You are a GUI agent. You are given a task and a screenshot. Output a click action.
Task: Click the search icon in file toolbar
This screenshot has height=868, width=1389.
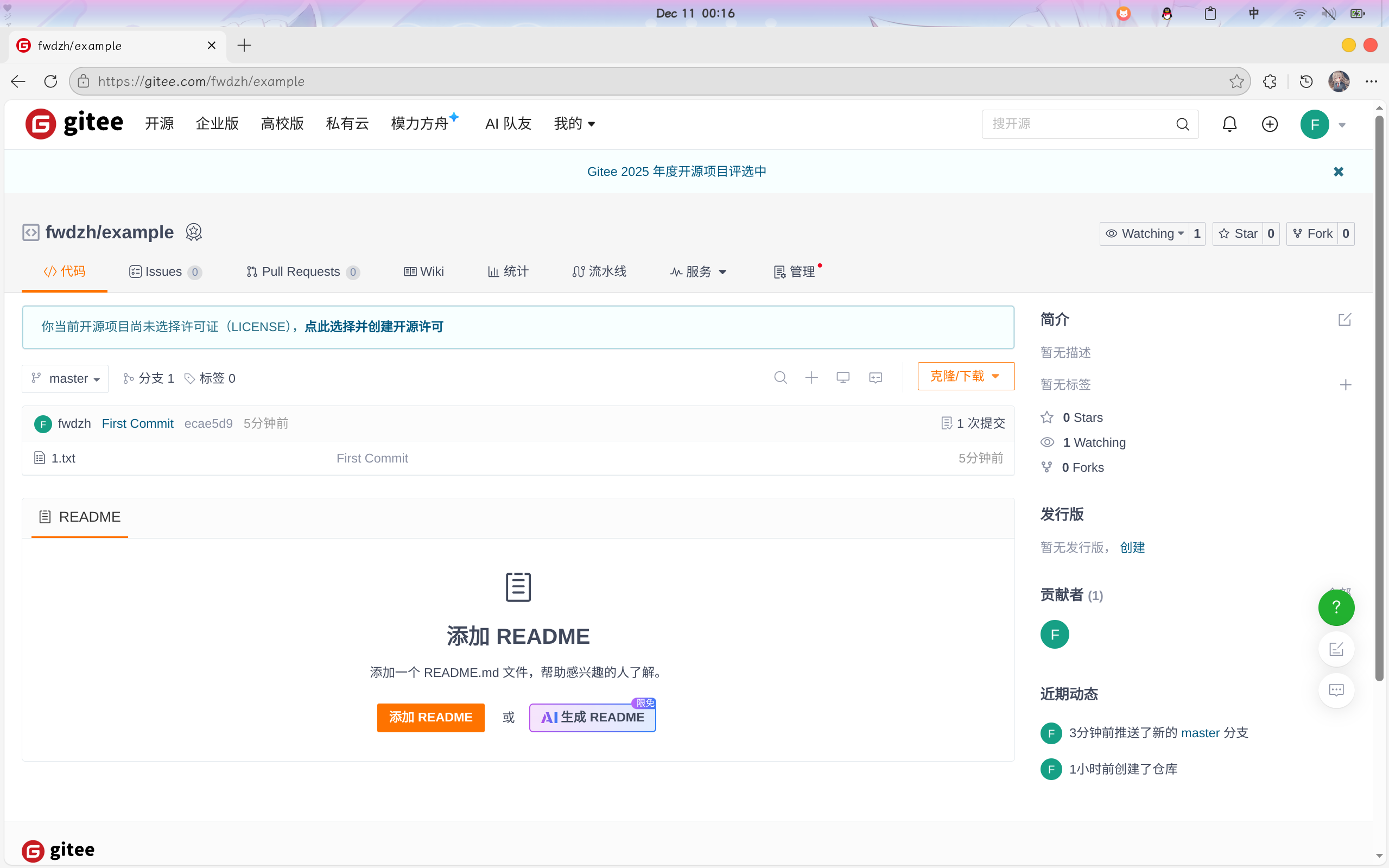point(780,378)
